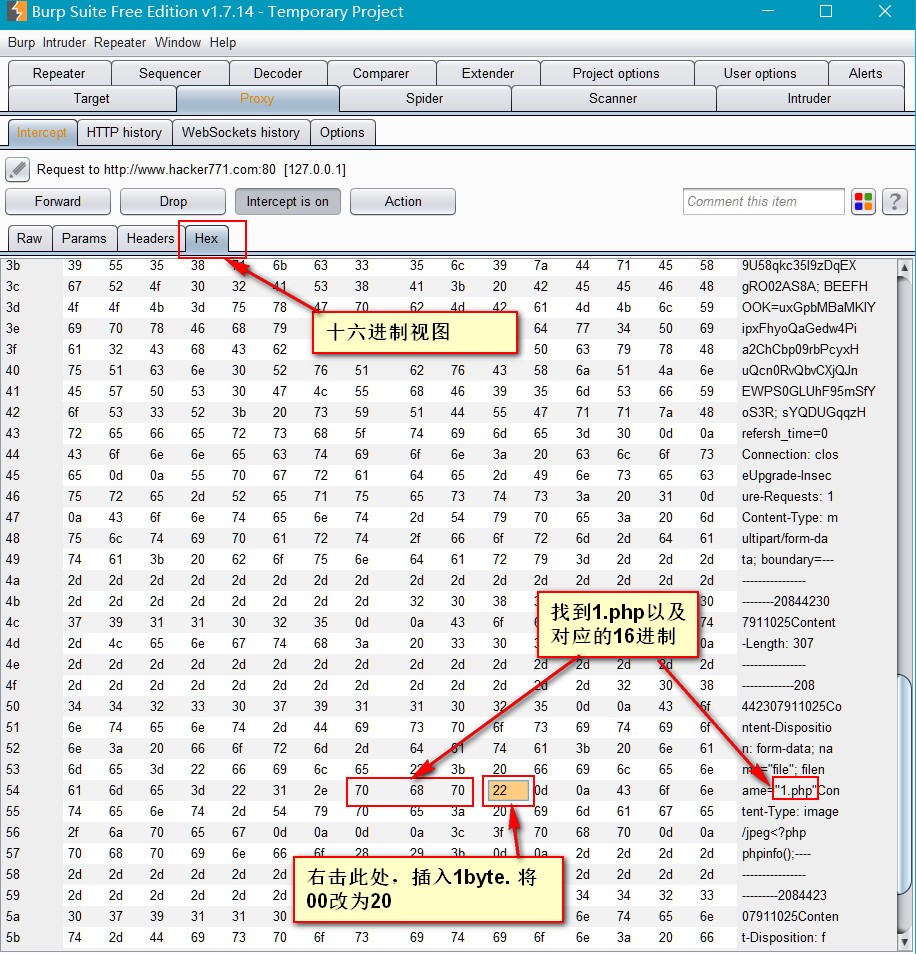Image resolution: width=916 pixels, height=954 pixels.
Task: Click the Burp Suite logo icon
Action: 15,12
